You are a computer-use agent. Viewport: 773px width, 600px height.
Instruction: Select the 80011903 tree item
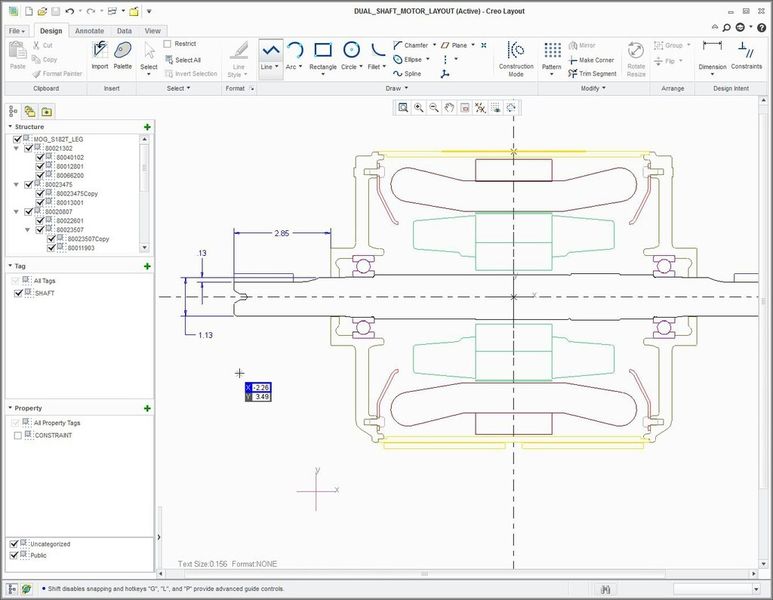click(x=81, y=248)
